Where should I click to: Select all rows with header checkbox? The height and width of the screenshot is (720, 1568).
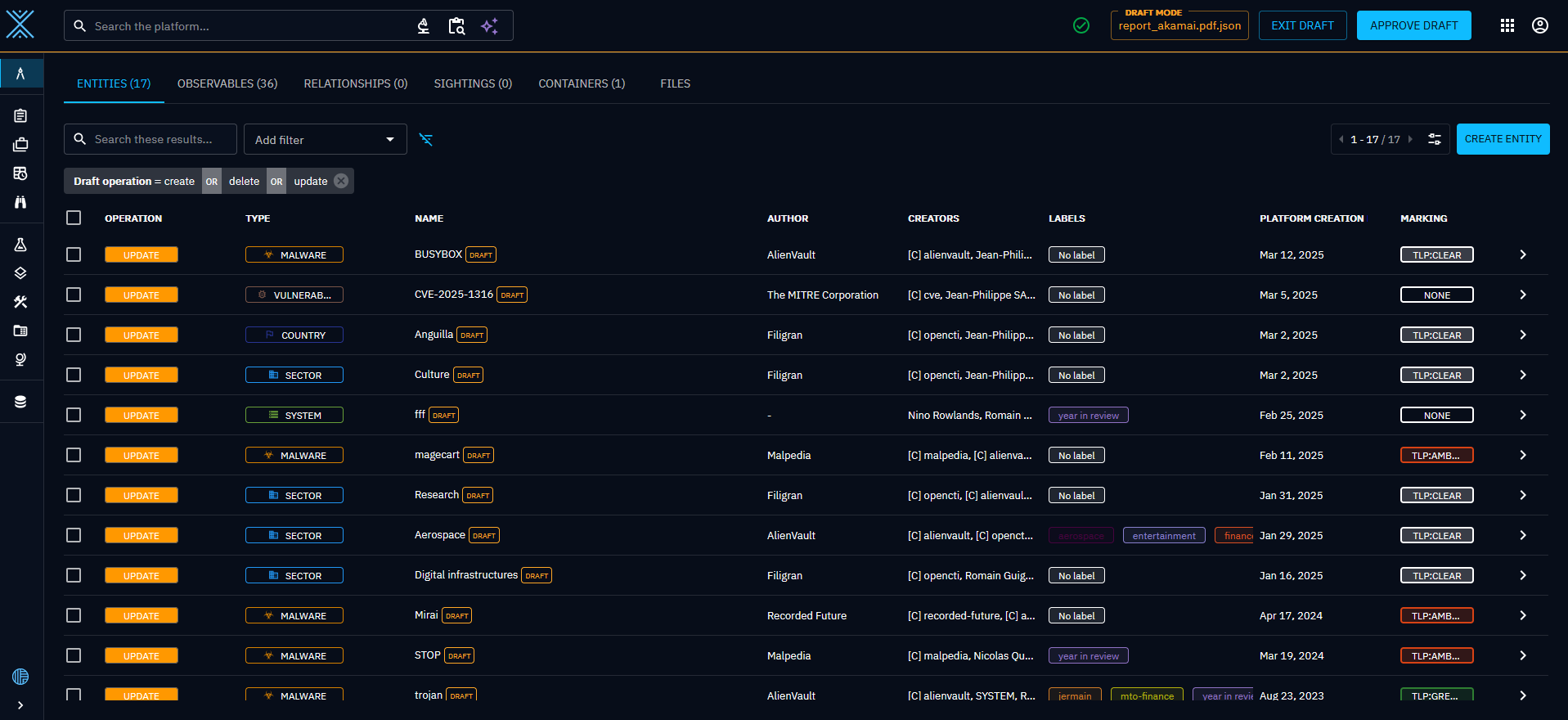(74, 218)
